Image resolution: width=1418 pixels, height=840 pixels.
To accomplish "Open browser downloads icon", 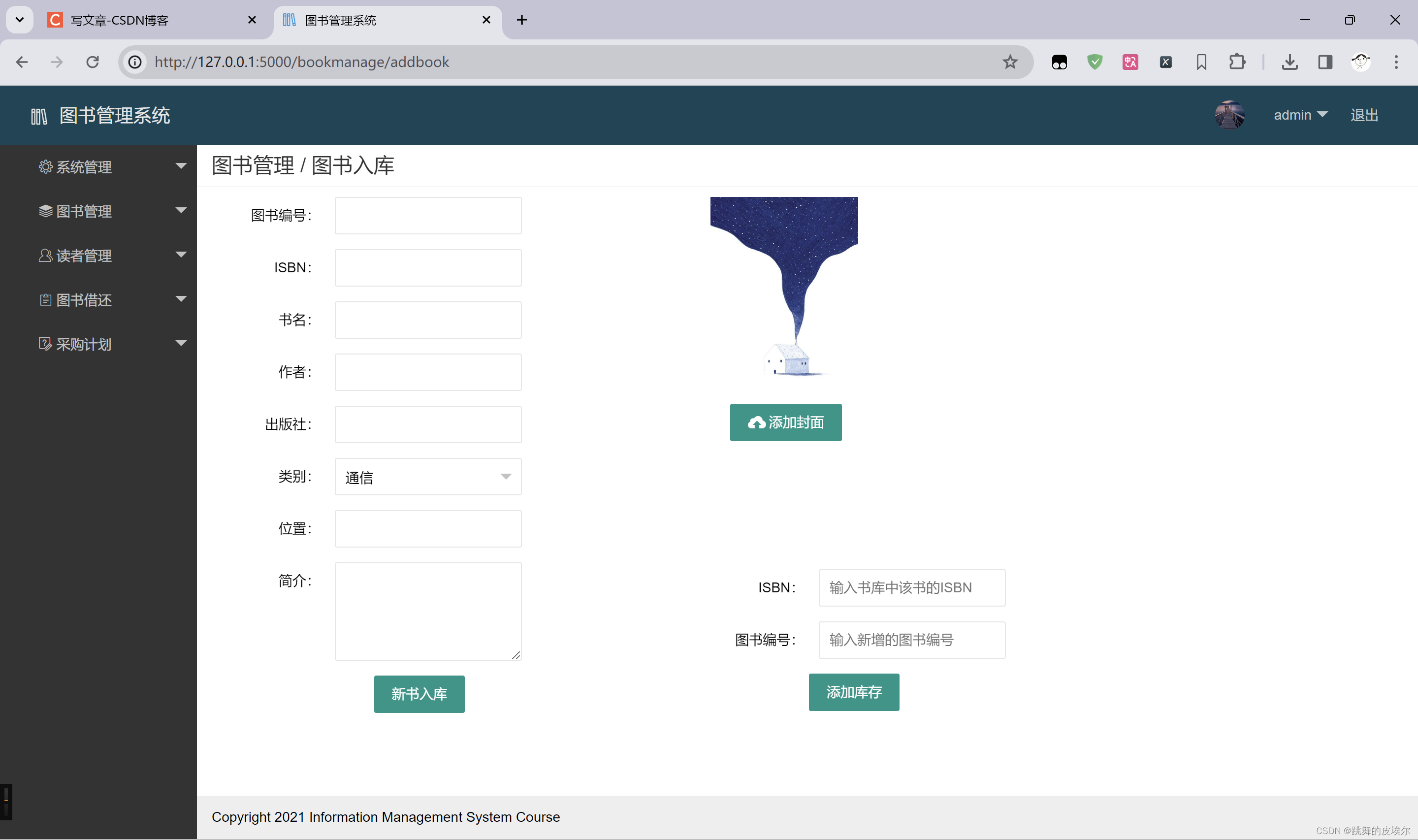I will pos(1289,62).
